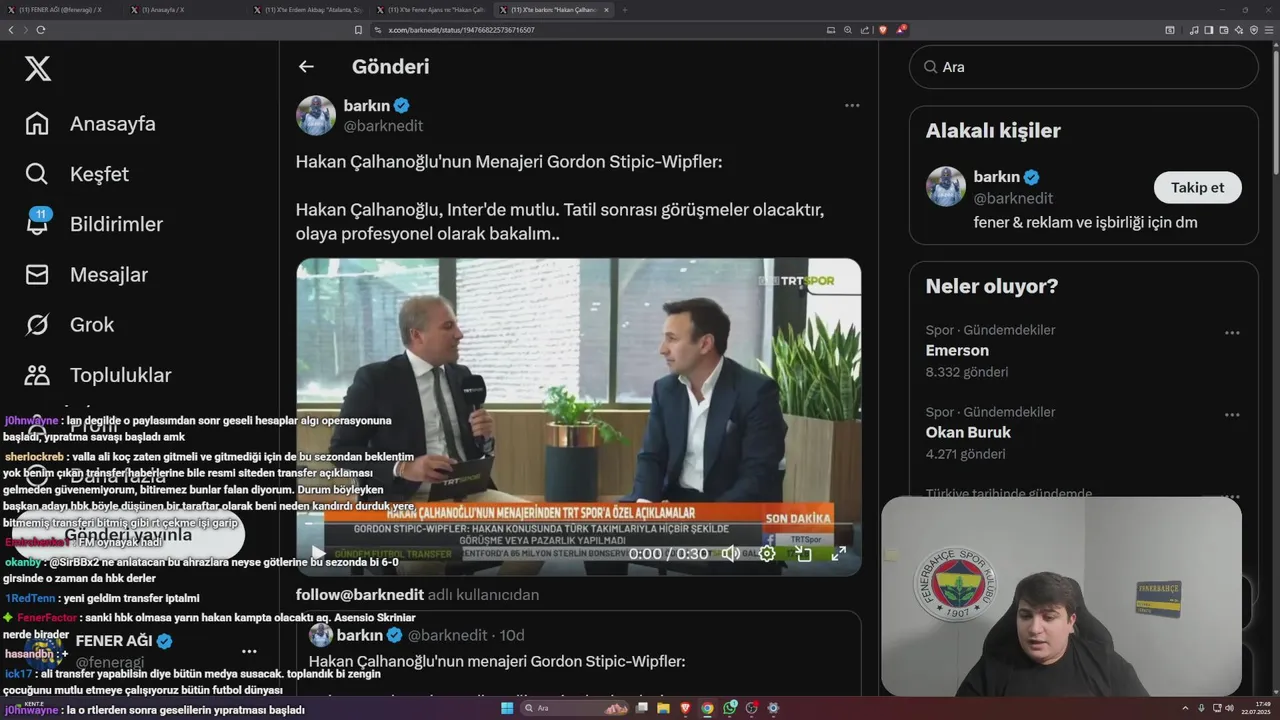Open the quoted barkın post
1280x720 pixels.
(x=578, y=653)
